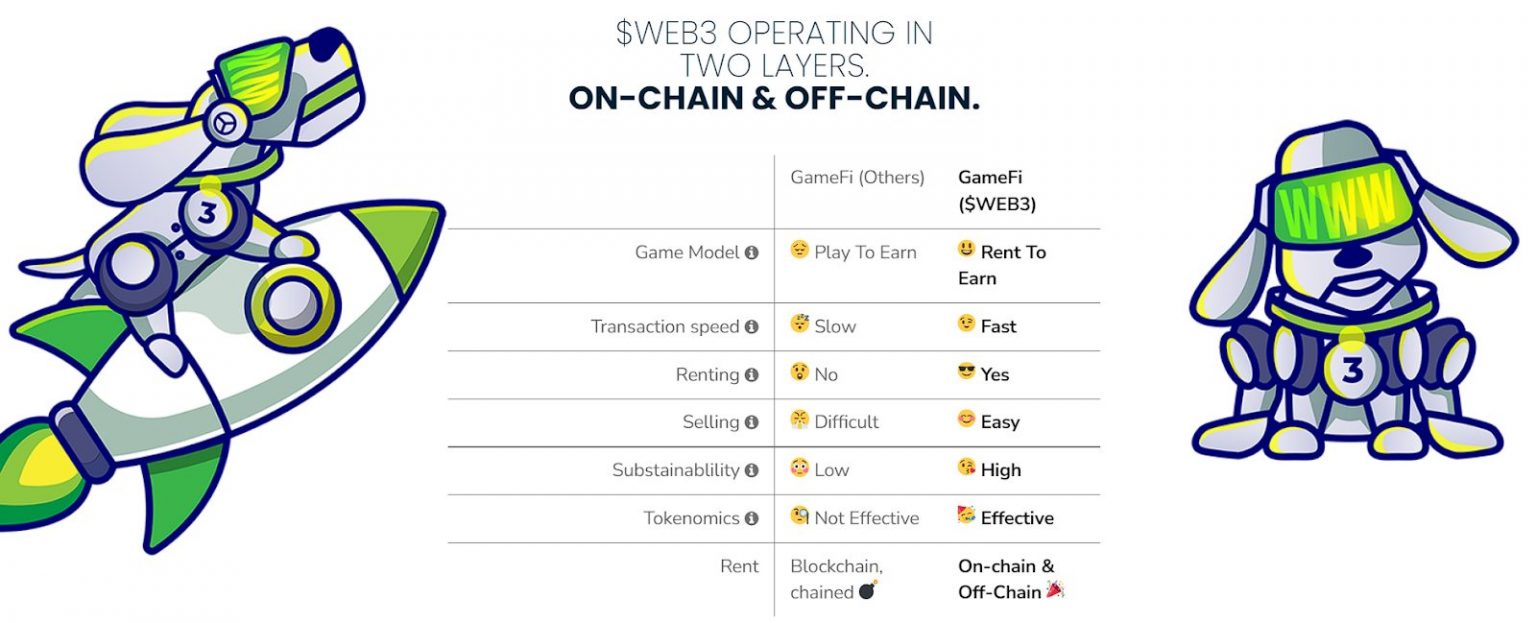Click the sleepy emoji beside Slow
Image resolution: width=1536 pixels, height=623 pixels.
click(799, 325)
